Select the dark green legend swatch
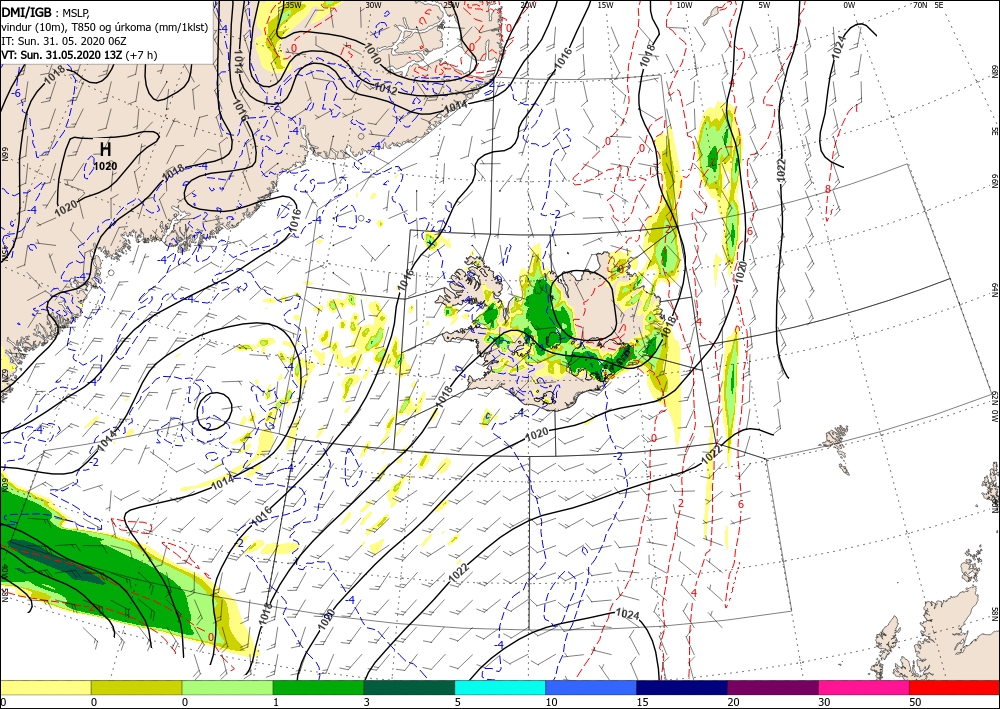This screenshot has width=1000, height=709. pyautogui.click(x=409, y=687)
